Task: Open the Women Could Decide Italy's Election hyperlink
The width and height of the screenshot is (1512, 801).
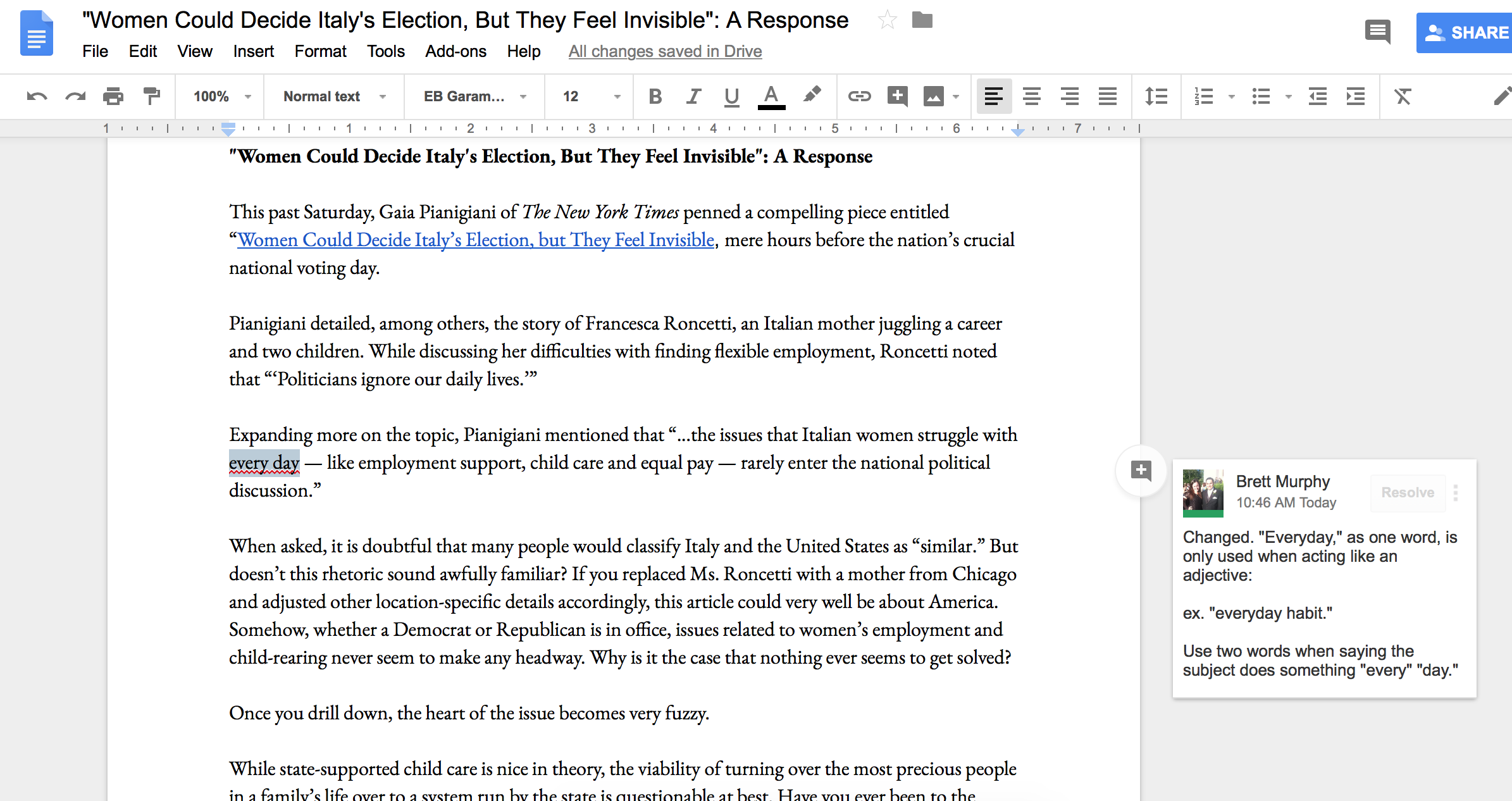Action: (476, 240)
